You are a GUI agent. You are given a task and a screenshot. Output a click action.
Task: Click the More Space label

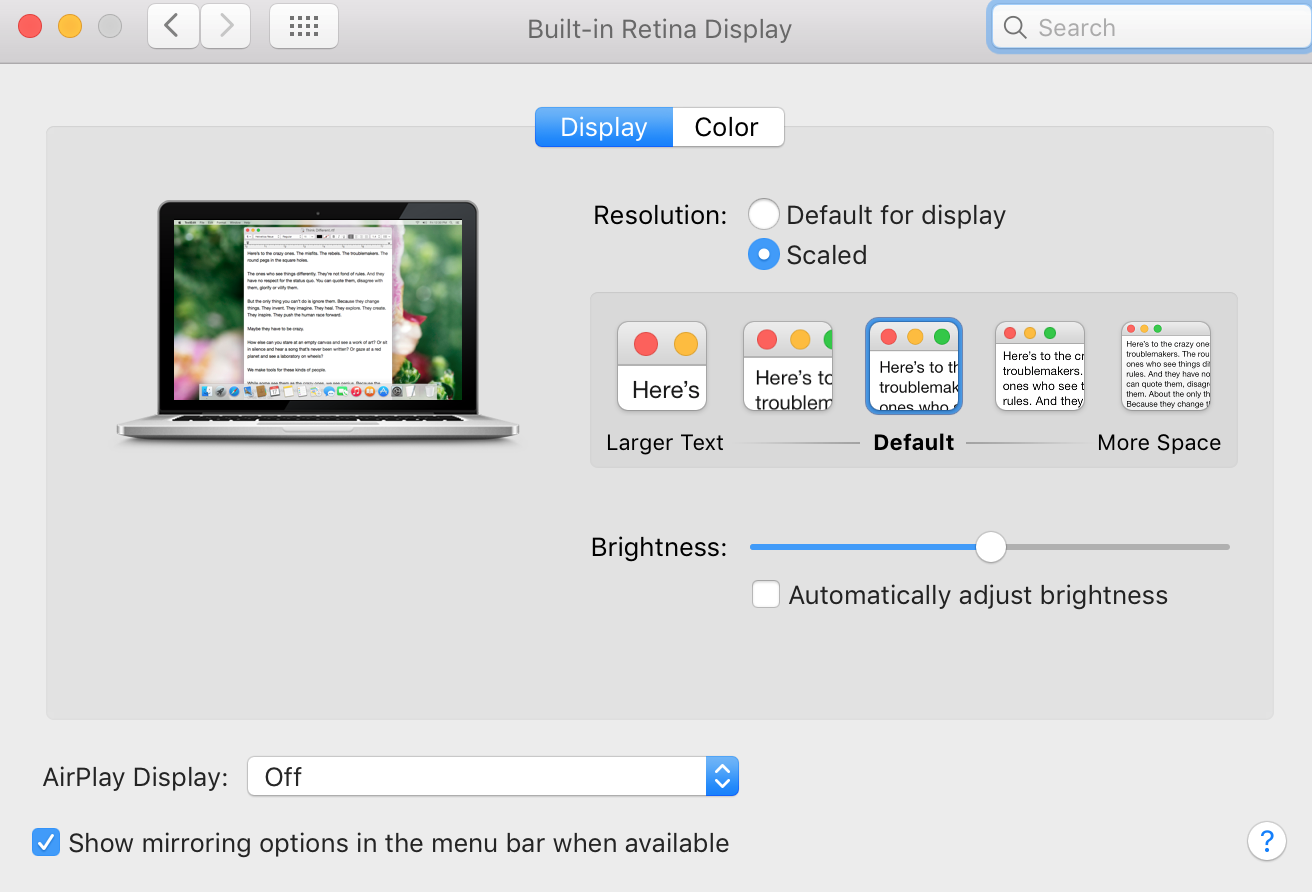[1159, 443]
